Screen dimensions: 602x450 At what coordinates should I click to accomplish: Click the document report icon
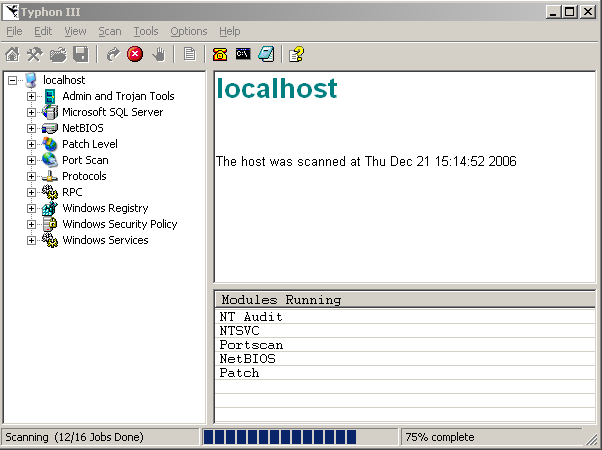pos(189,54)
